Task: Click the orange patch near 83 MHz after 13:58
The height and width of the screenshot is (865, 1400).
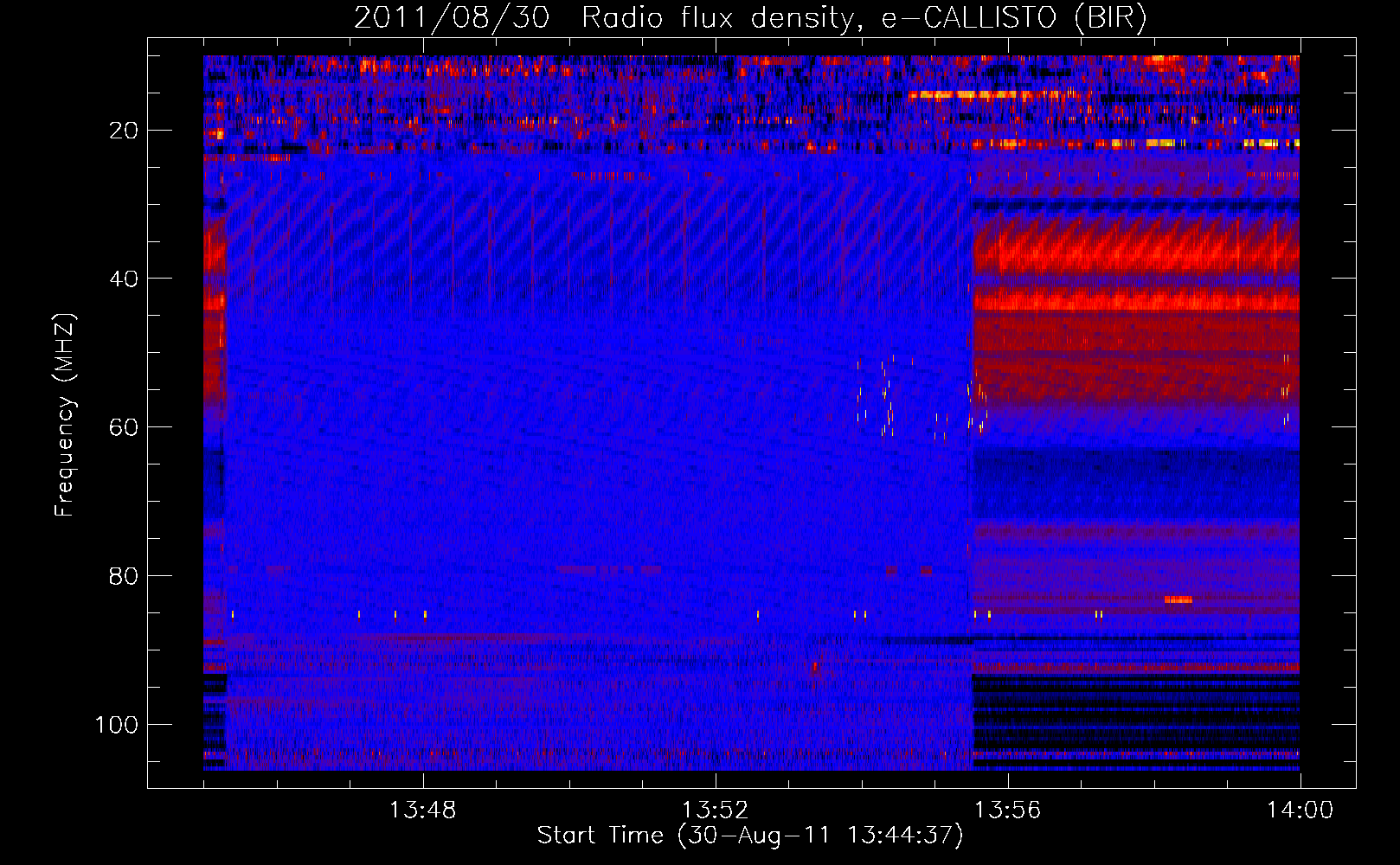Action: (1178, 599)
